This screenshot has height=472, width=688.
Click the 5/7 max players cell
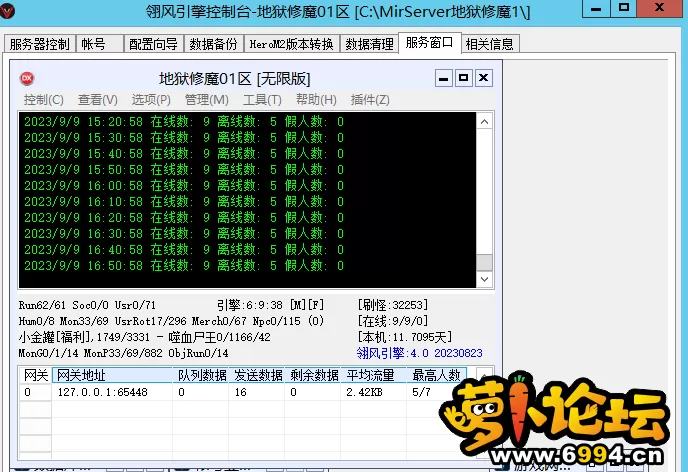[421, 392]
